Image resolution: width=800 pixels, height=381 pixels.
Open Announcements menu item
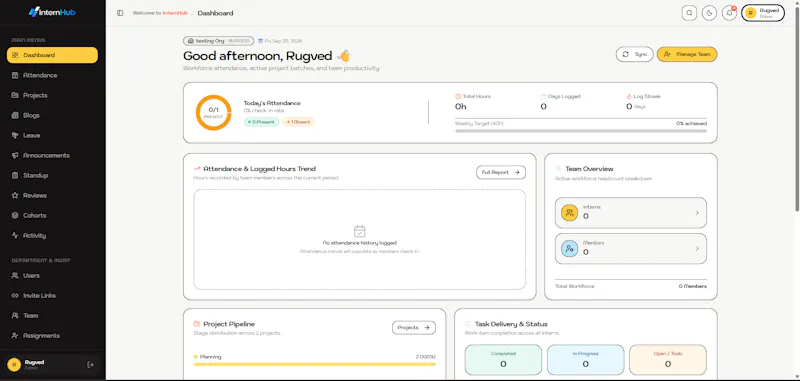52,155
